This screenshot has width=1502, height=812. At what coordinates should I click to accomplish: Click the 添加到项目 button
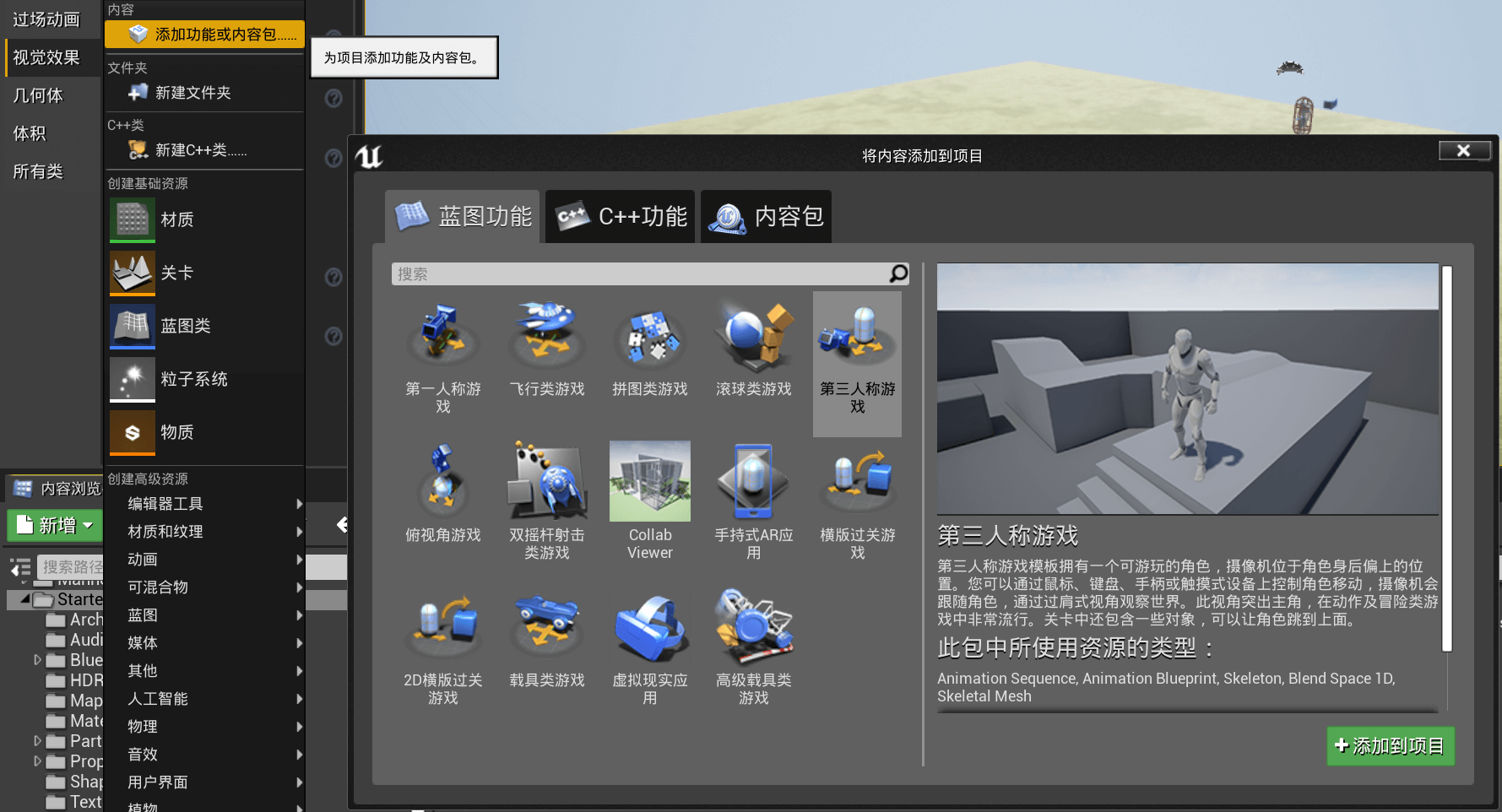pos(1390,746)
